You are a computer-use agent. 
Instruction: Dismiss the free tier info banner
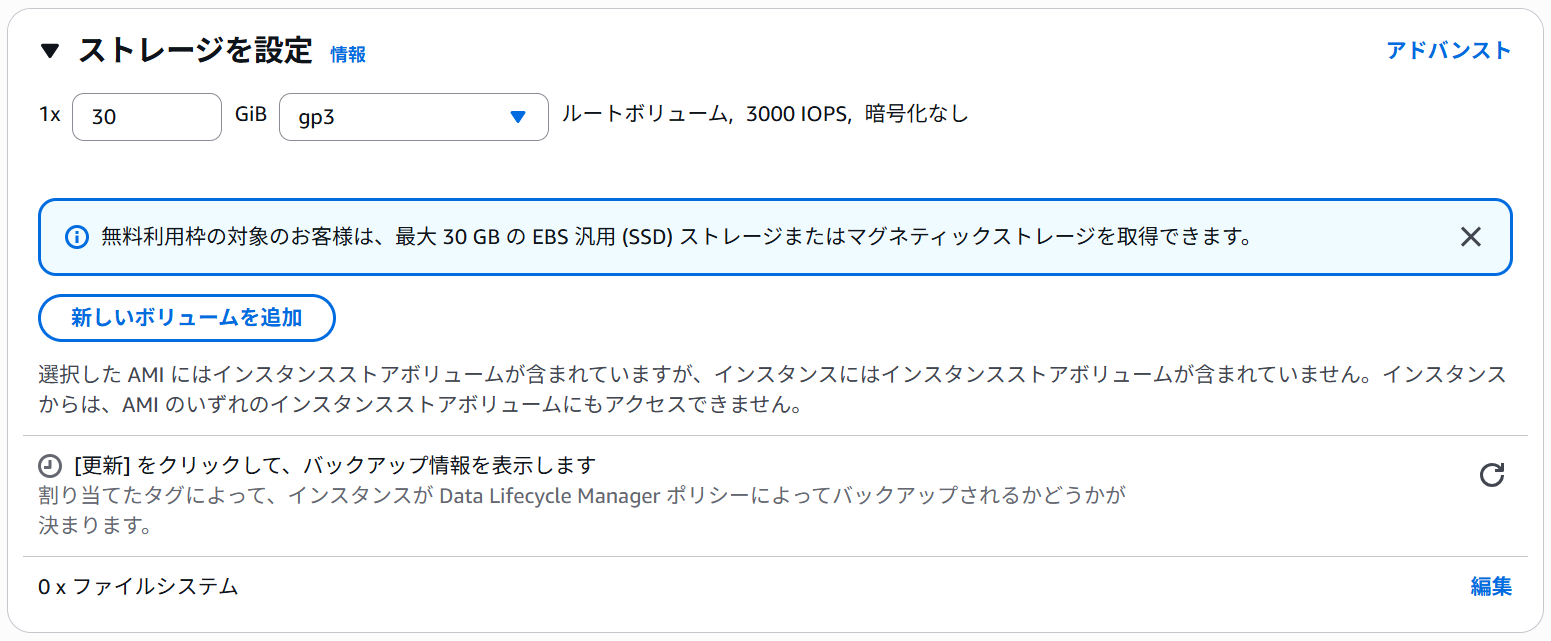(x=1470, y=237)
